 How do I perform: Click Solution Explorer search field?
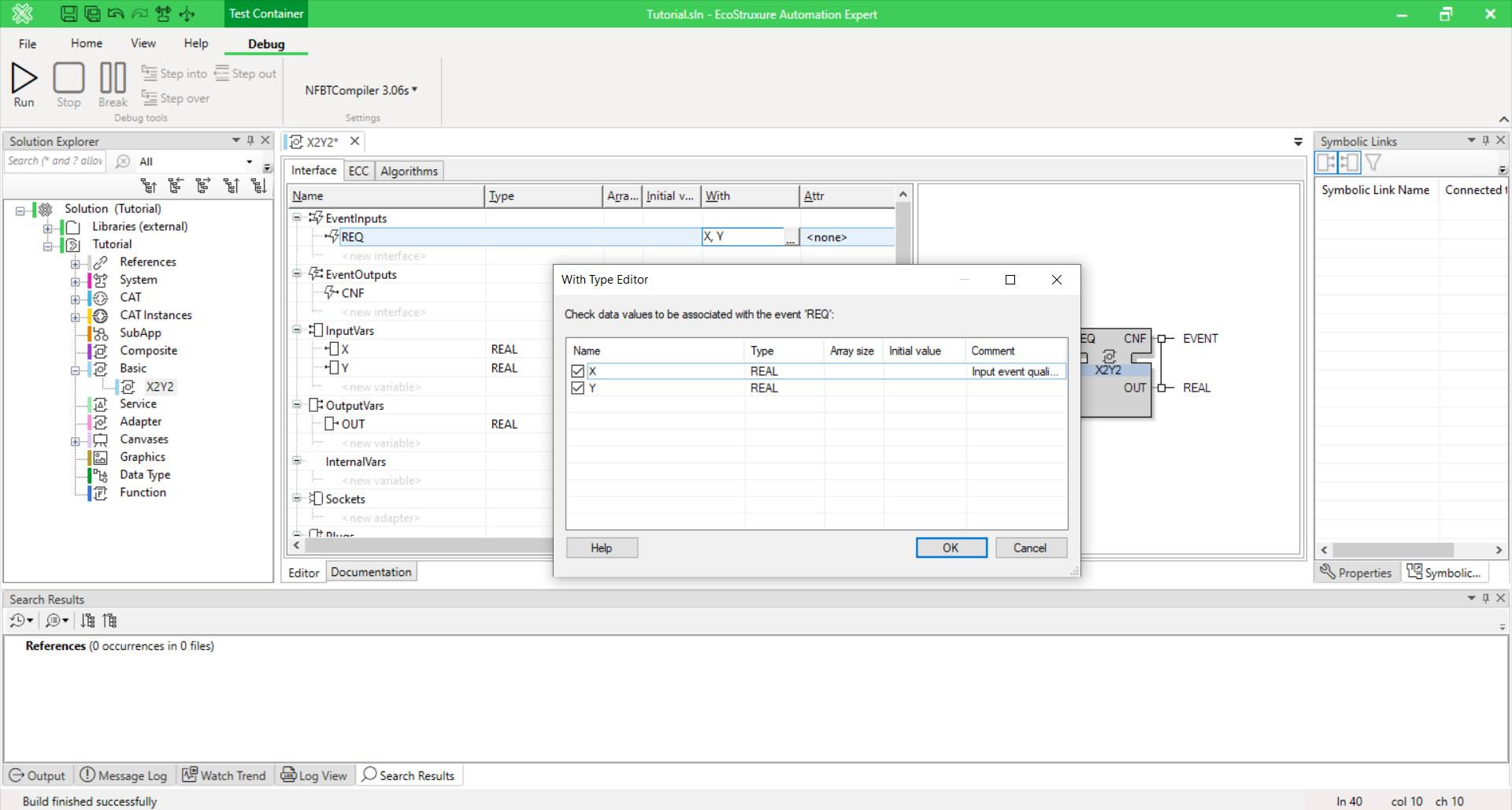pyautogui.click(x=55, y=161)
